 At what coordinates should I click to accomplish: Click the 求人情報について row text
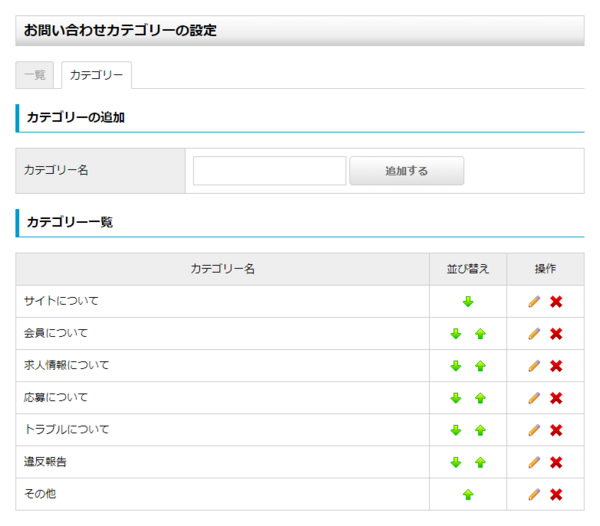click(x=67, y=365)
